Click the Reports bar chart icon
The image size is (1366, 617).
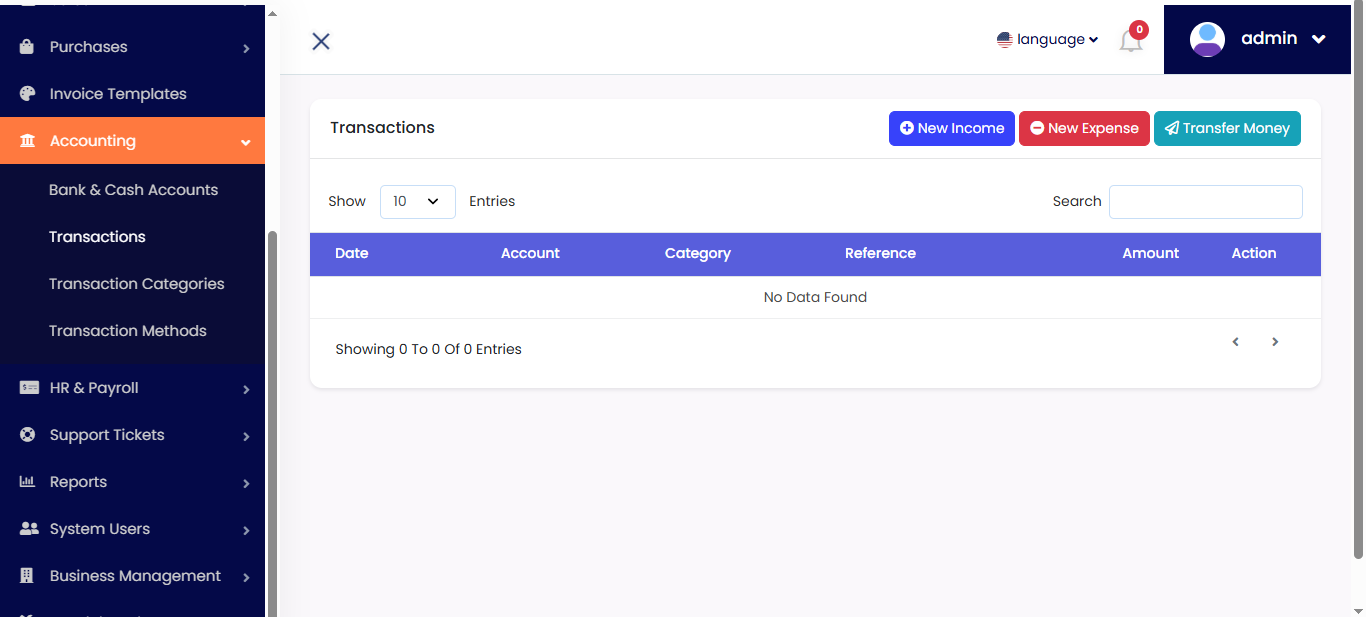(x=28, y=482)
